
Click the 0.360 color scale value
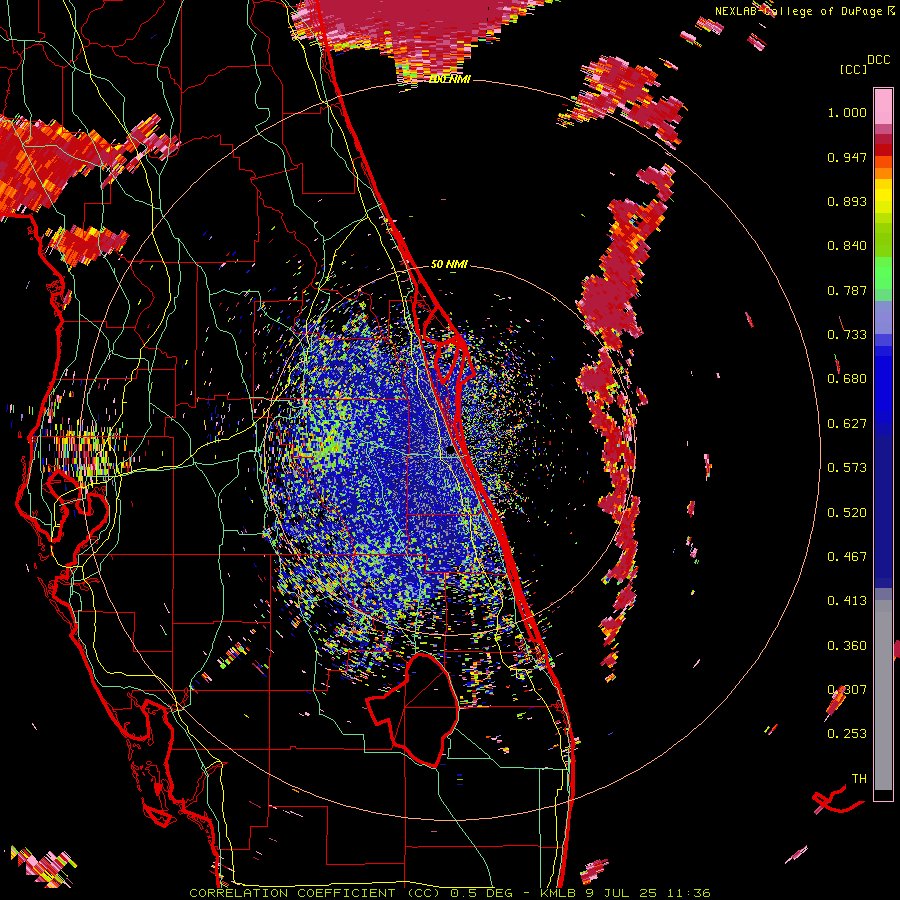(x=847, y=646)
